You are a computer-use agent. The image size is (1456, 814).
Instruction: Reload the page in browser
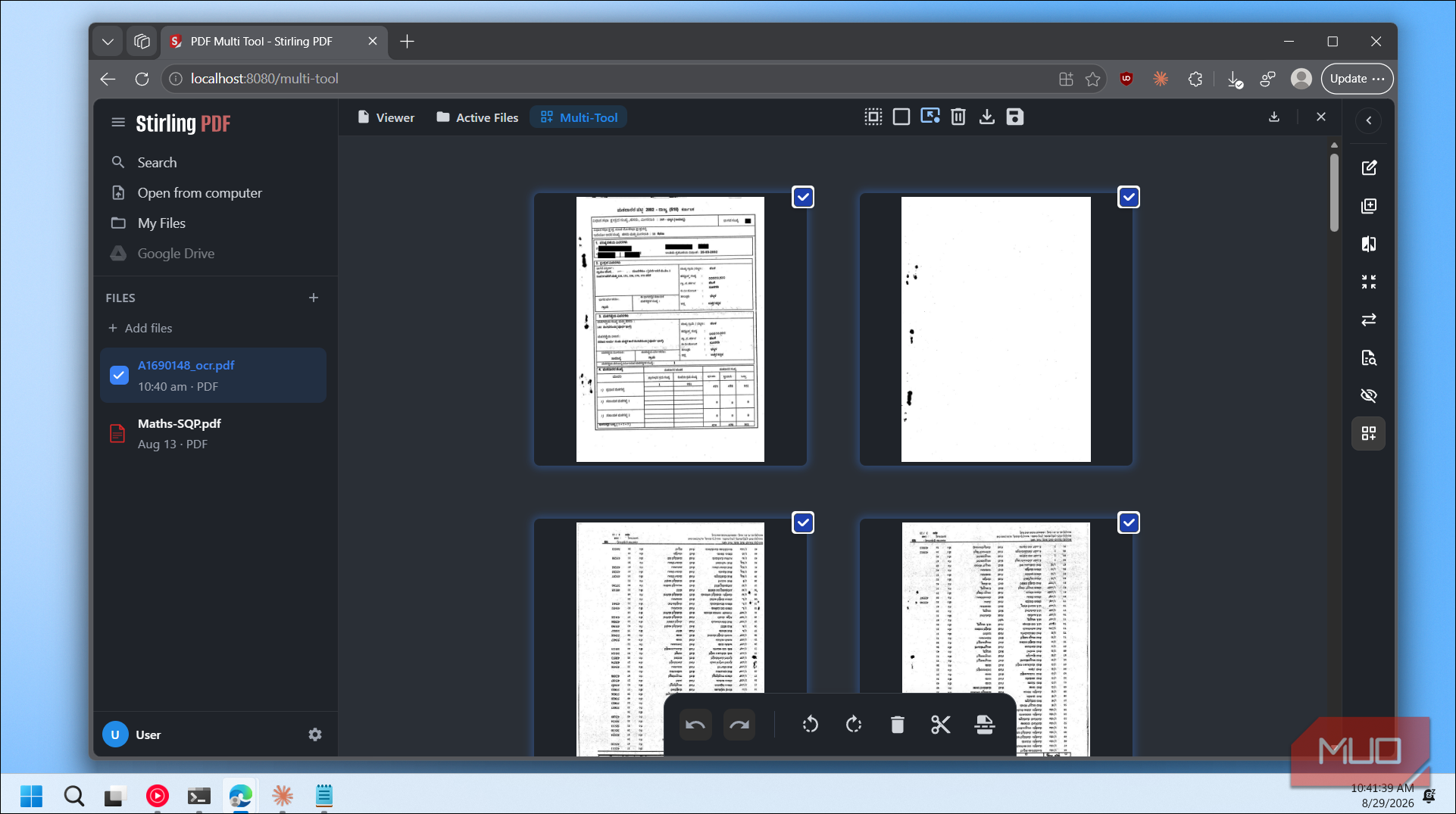click(x=142, y=79)
